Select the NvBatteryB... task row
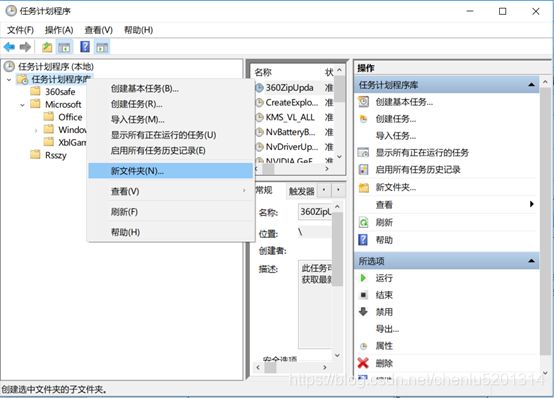The image size is (554, 398). [x=294, y=132]
